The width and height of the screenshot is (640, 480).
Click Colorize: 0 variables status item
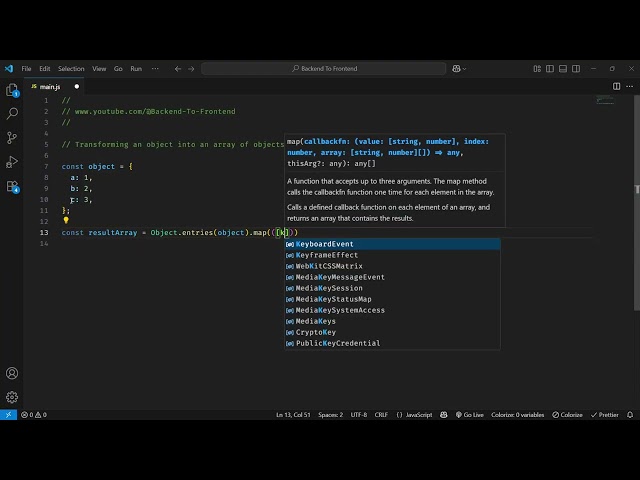click(517, 415)
